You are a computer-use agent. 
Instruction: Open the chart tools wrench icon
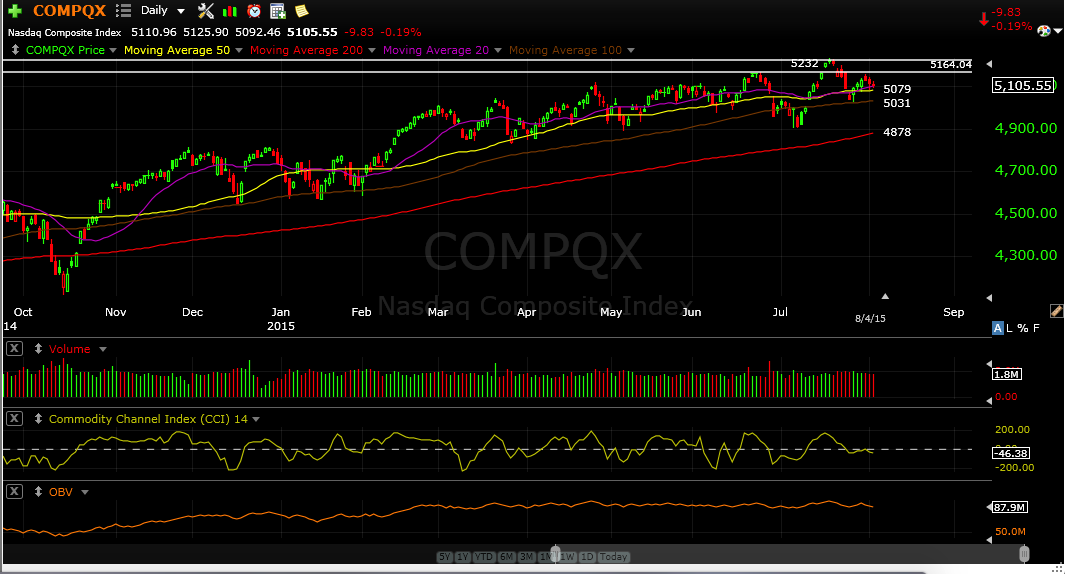click(x=205, y=11)
